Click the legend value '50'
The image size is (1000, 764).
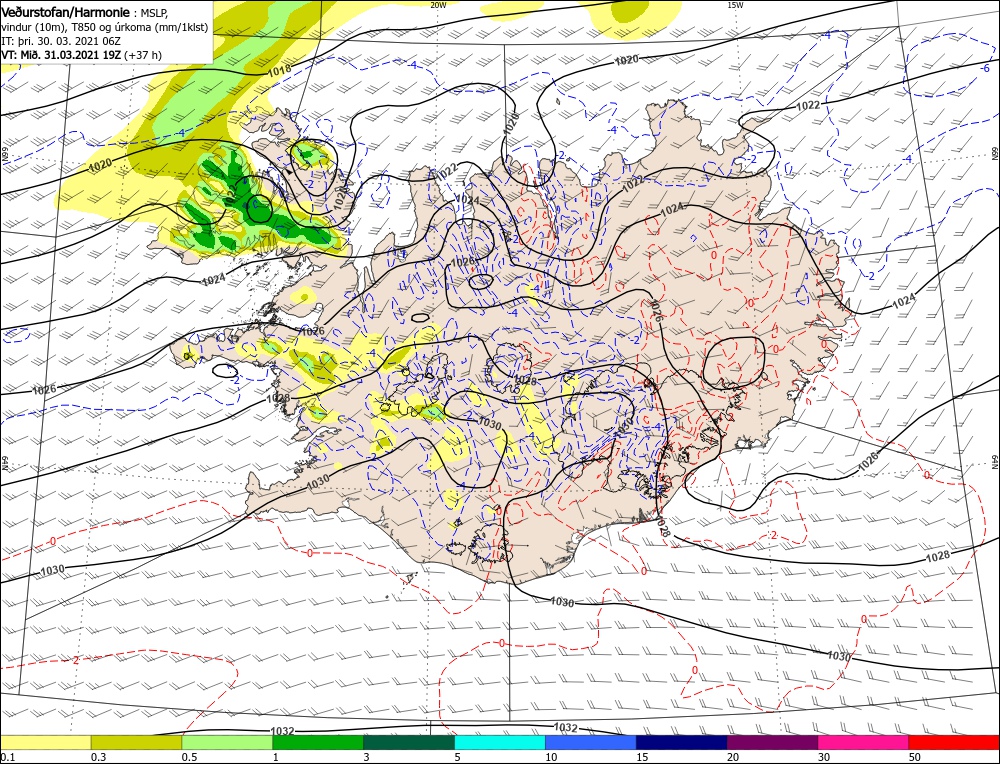click(915, 757)
